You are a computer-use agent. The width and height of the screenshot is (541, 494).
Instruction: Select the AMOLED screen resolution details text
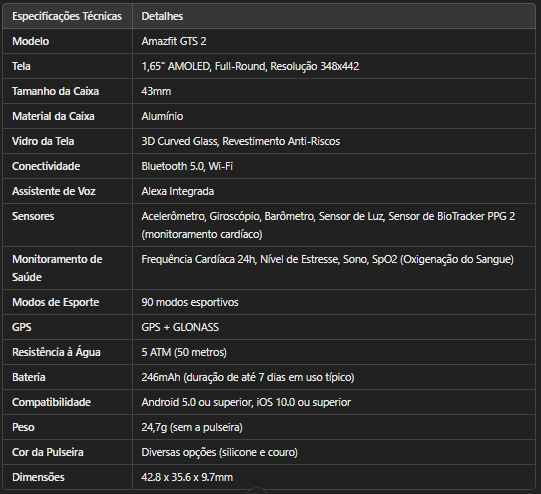(x=250, y=66)
